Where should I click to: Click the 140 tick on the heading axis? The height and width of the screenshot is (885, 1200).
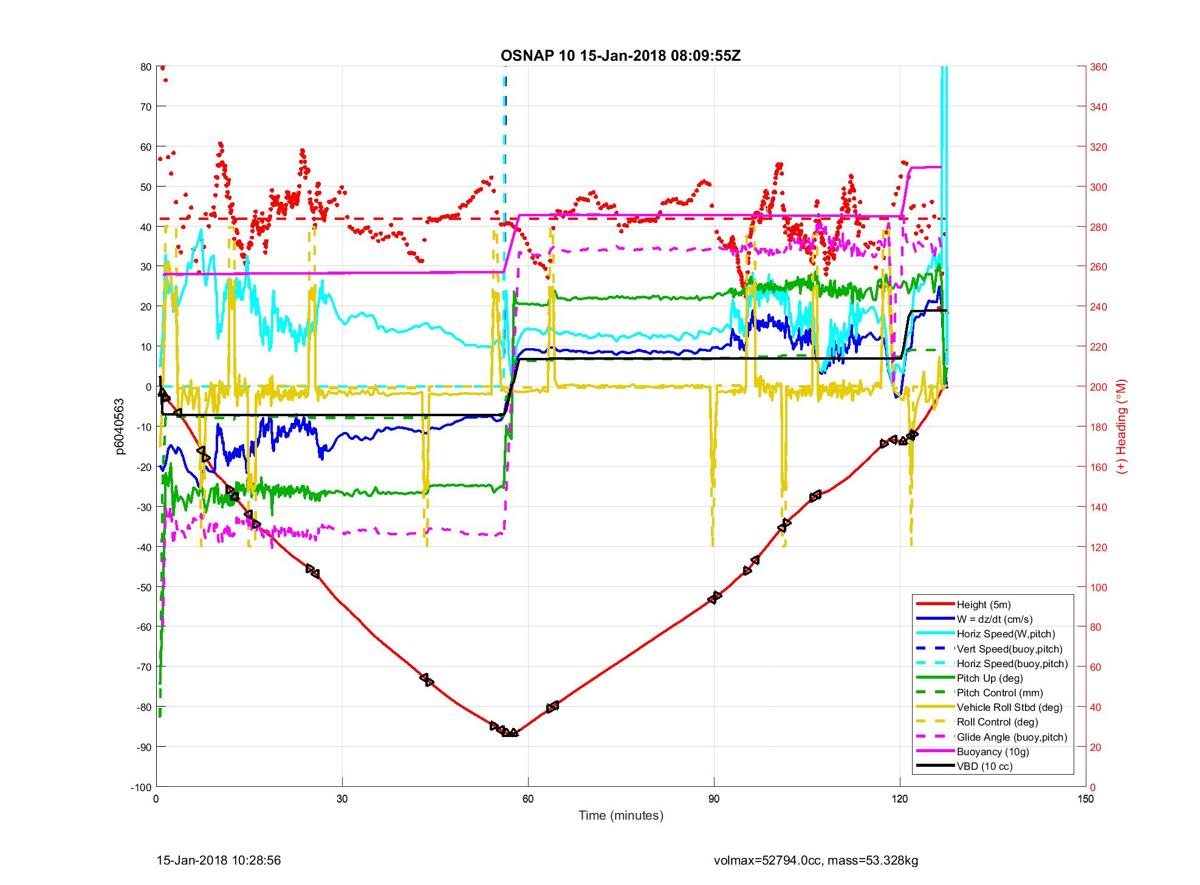coord(1099,507)
